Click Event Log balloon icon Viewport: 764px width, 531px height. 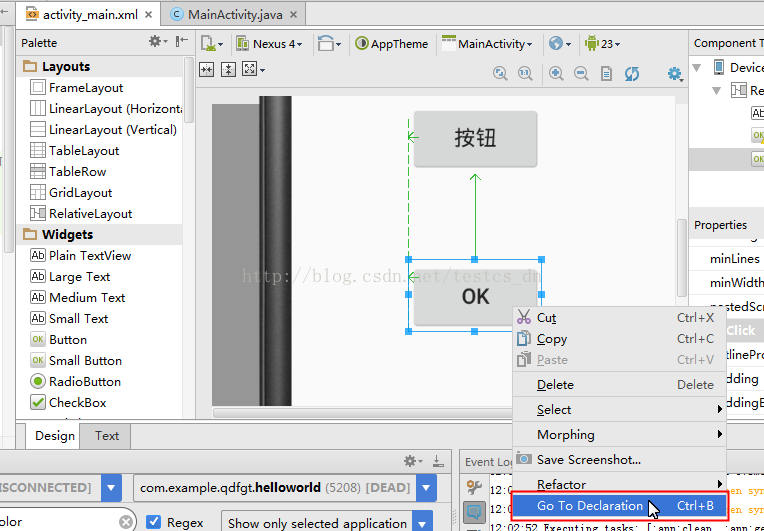click(474, 512)
